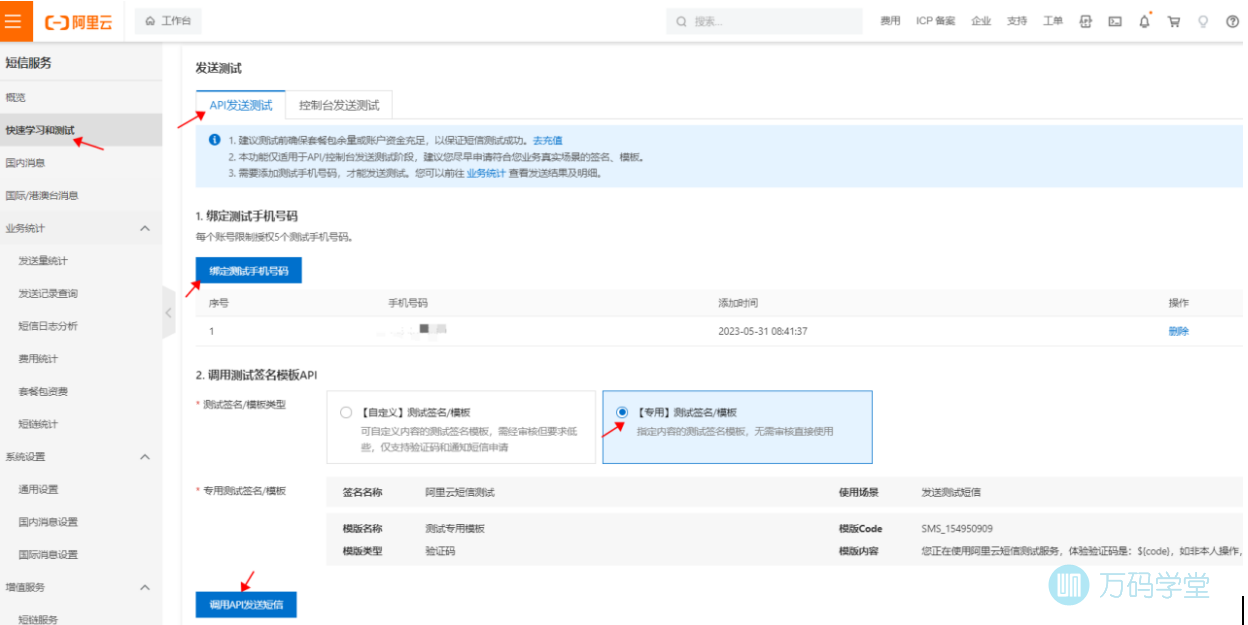
Task: Collapse the 增值服务 section
Action: [144, 587]
